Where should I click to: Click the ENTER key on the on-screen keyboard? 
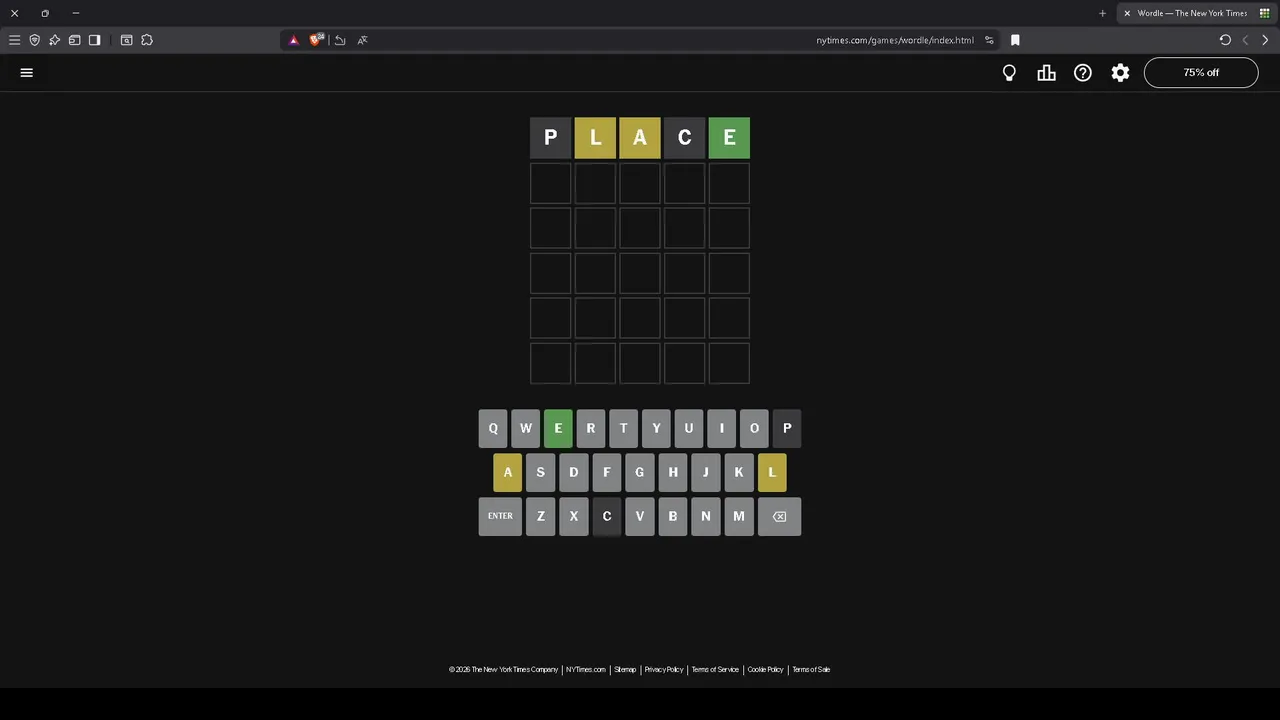(500, 516)
